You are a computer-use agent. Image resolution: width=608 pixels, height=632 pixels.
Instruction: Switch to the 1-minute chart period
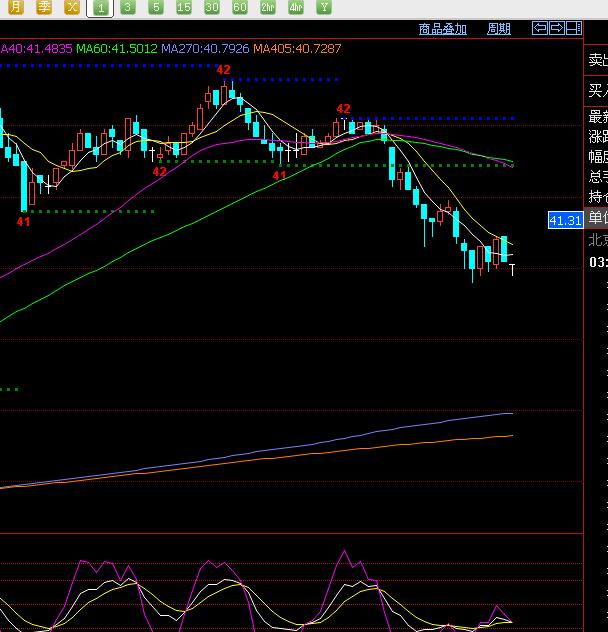point(100,8)
